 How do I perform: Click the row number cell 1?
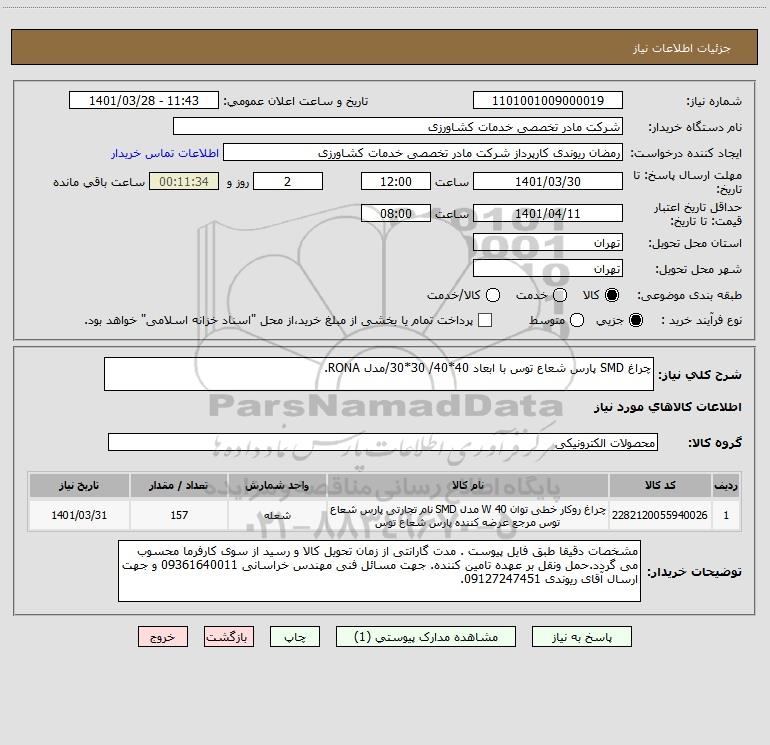726,515
